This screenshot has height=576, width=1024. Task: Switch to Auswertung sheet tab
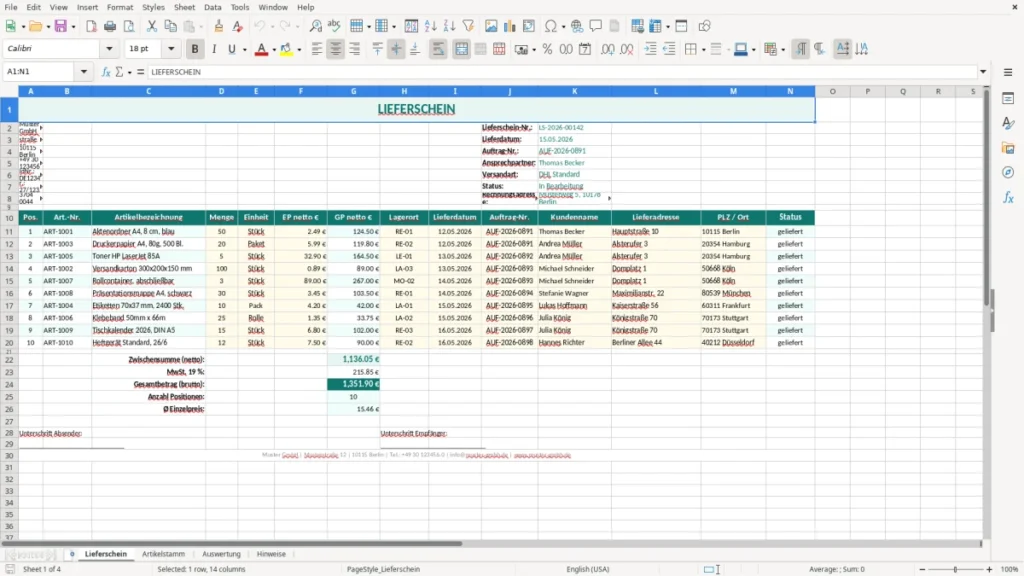tap(221, 554)
